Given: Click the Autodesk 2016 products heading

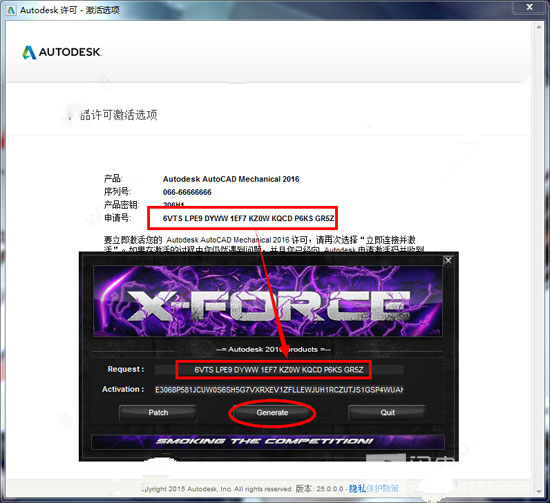Looking at the screenshot, I should (x=273, y=349).
